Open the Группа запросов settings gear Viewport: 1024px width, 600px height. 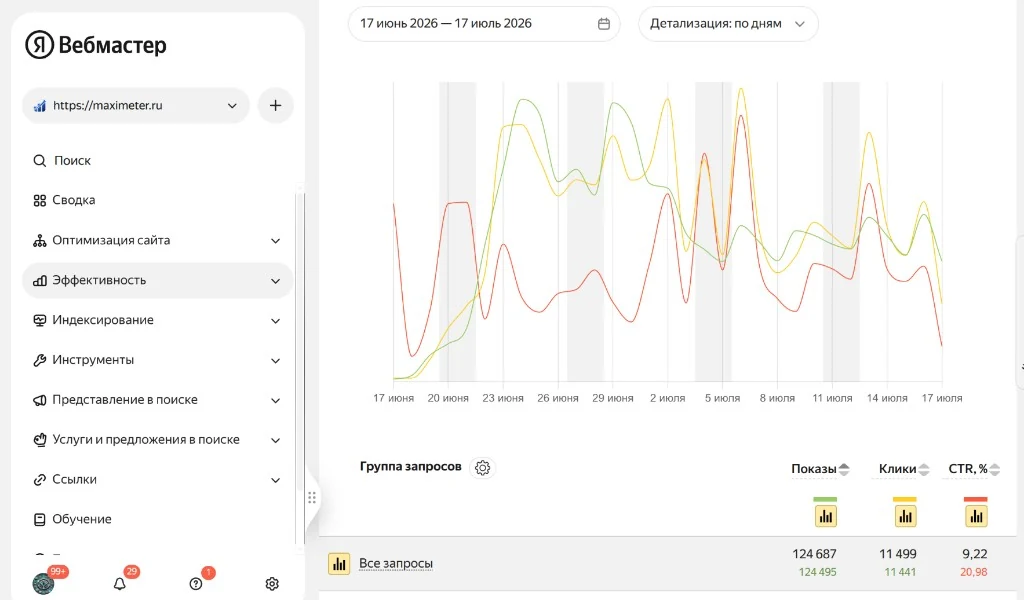pos(483,467)
